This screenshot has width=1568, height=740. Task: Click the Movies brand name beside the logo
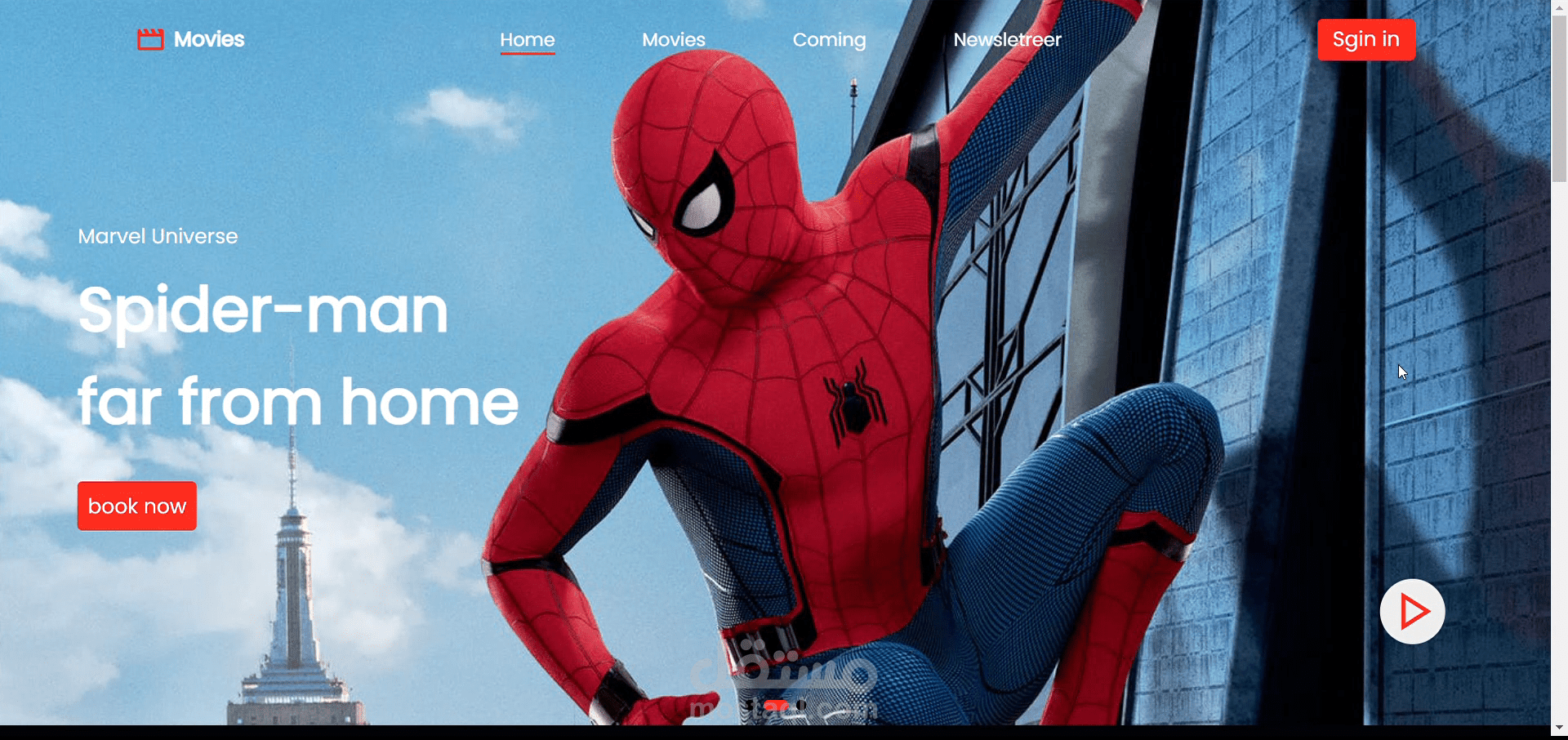(209, 39)
